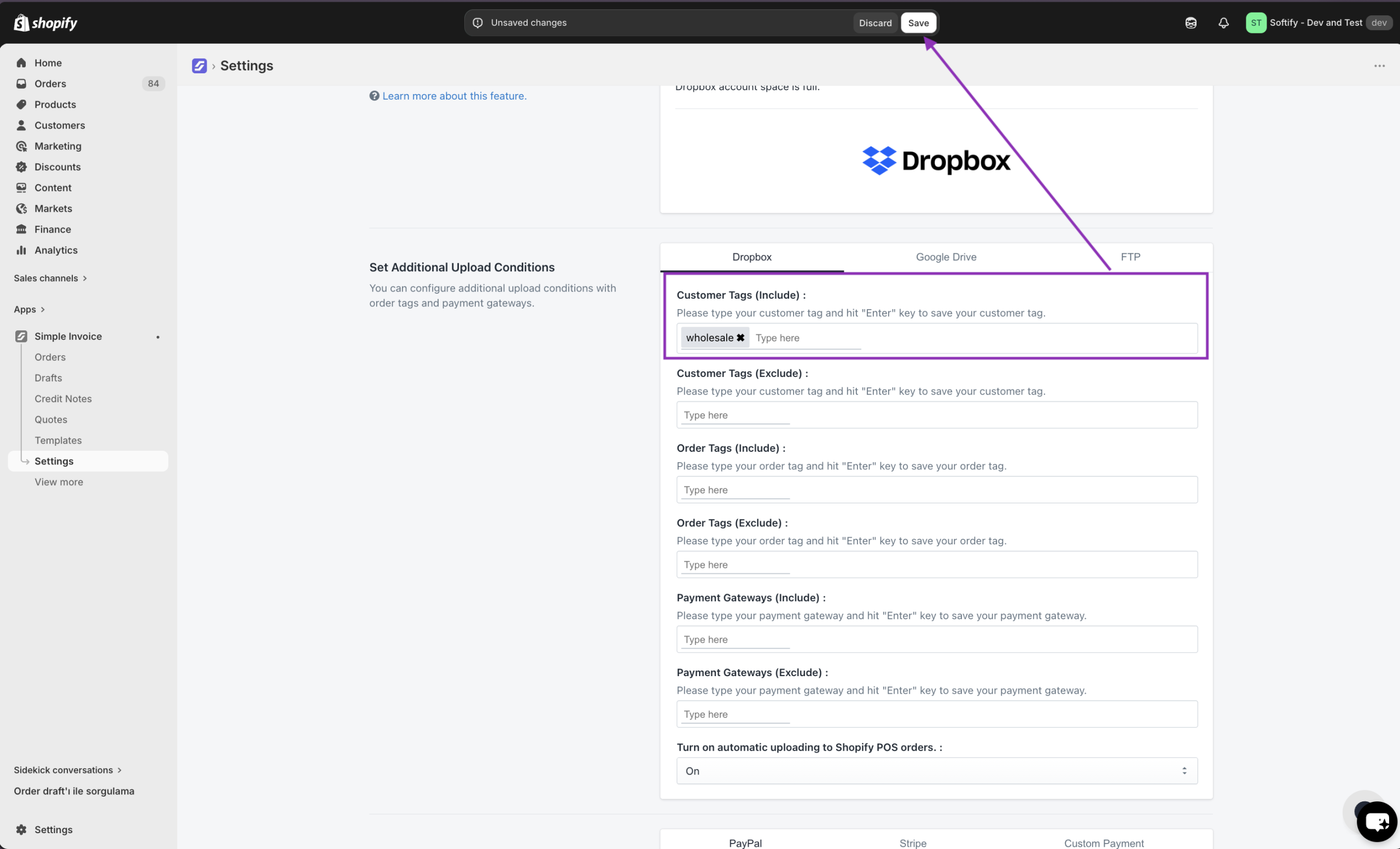The image size is (1400, 849).
Task: Click the Analytics bar chart icon
Action: coord(21,250)
